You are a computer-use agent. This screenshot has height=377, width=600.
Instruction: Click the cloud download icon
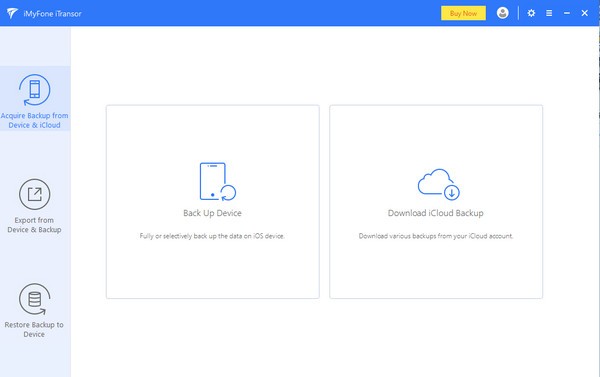coord(439,184)
